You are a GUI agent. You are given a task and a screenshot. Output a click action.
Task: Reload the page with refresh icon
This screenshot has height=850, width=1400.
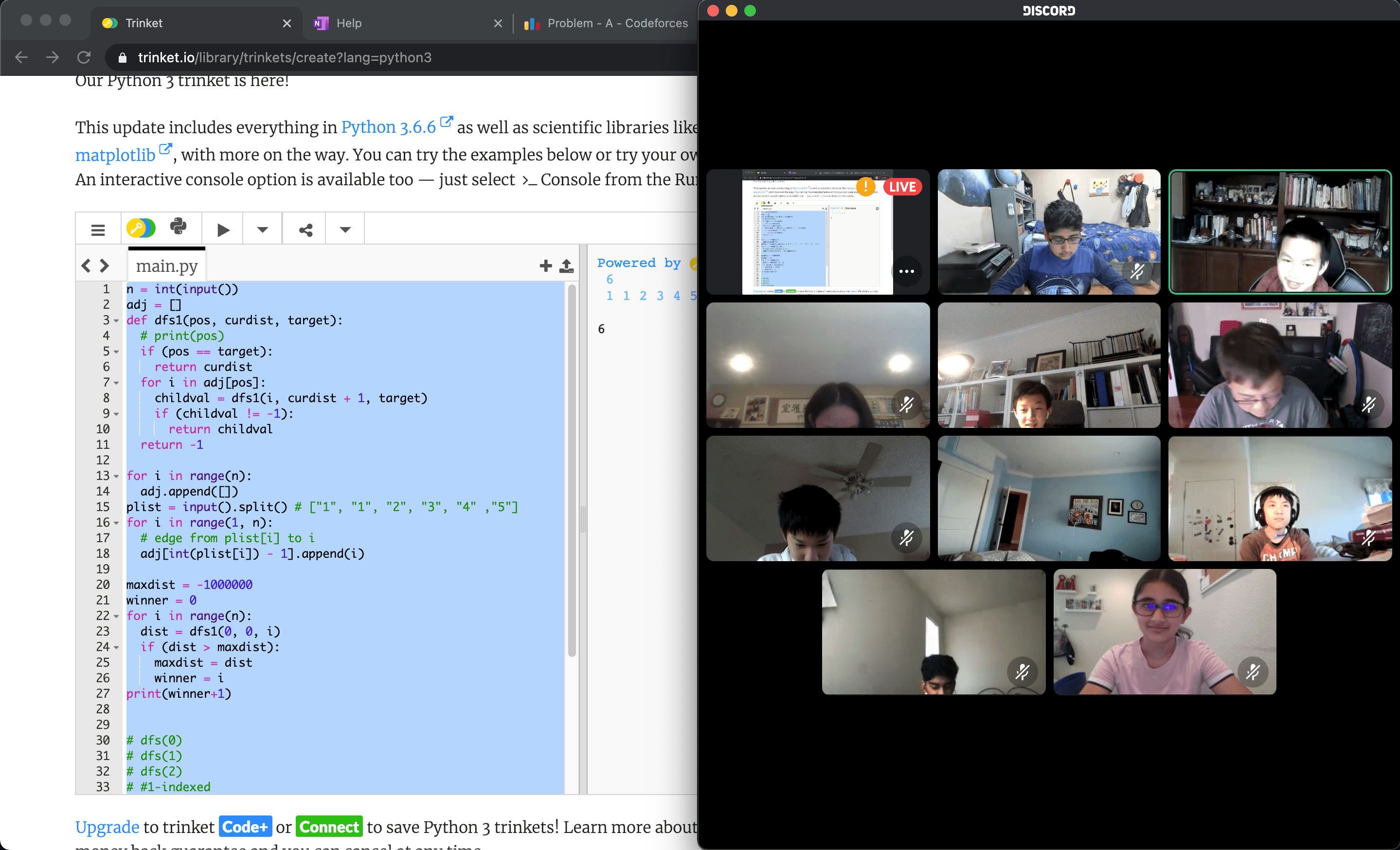(x=84, y=57)
